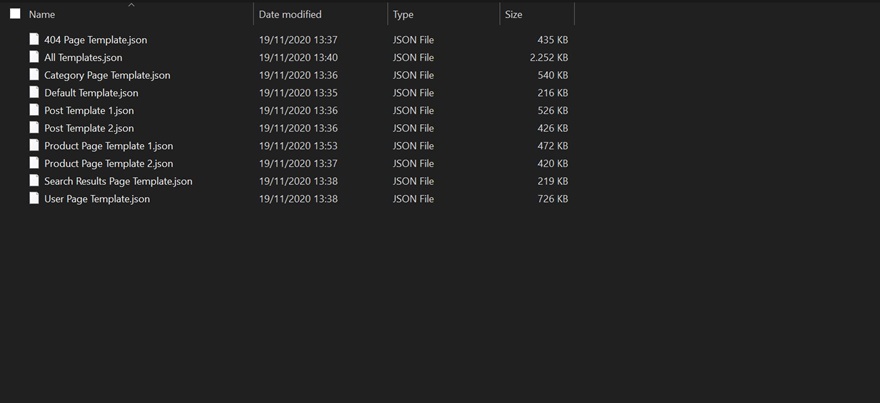The height and width of the screenshot is (403, 880).
Task: Click the 404 Page Template.json file icon
Action: tap(34, 39)
